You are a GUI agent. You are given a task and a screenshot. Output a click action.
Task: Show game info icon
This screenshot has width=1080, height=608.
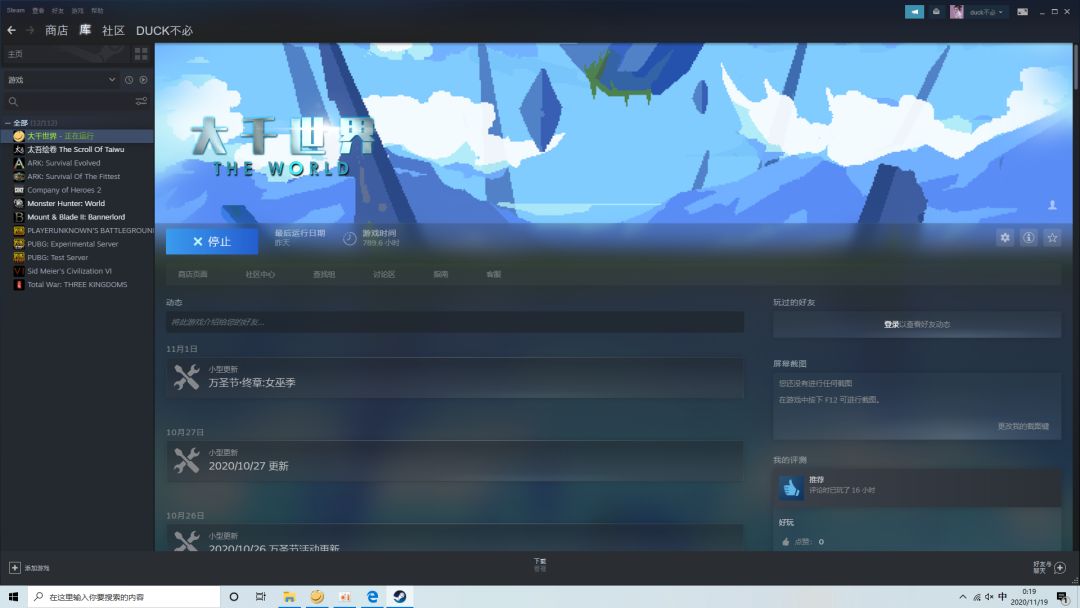point(1028,238)
